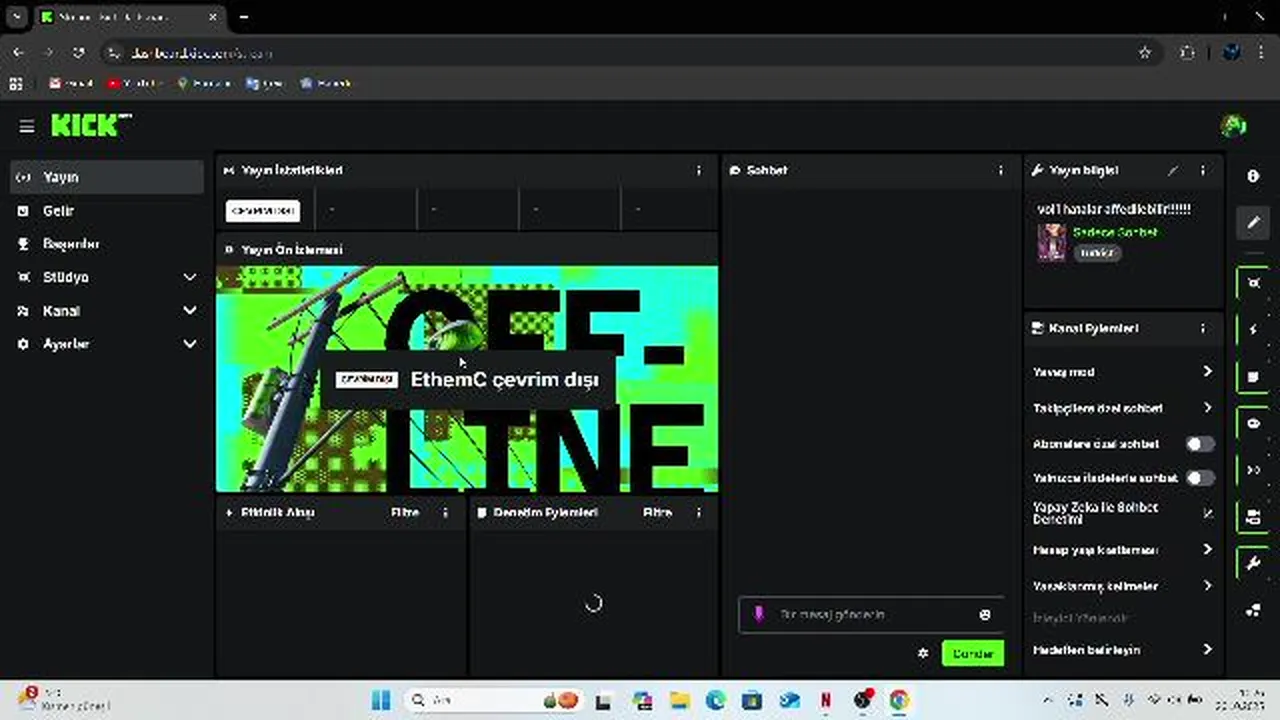Bookmark this page with the star icon

tap(1145, 52)
